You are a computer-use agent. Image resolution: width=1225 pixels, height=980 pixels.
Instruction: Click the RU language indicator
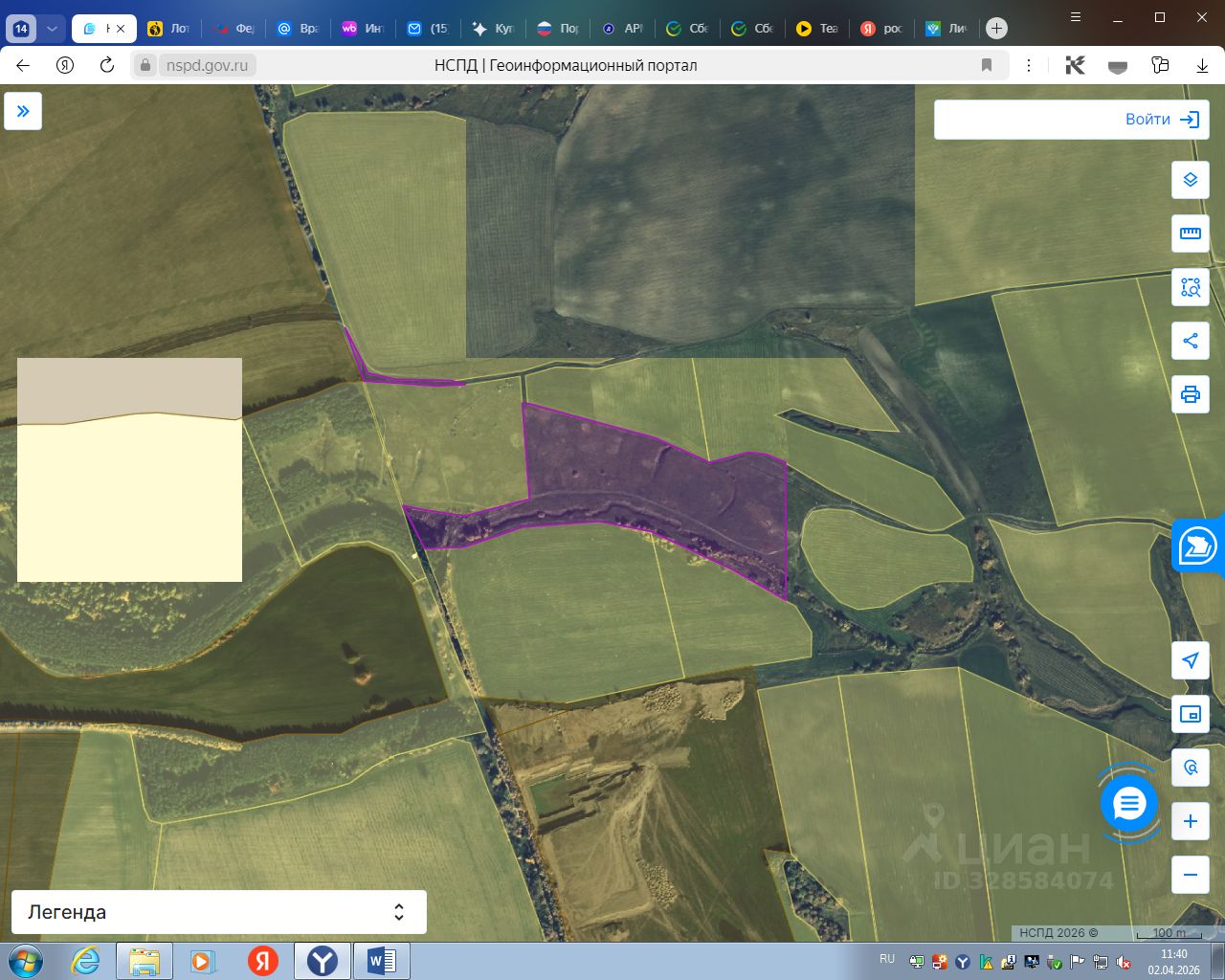(887, 959)
